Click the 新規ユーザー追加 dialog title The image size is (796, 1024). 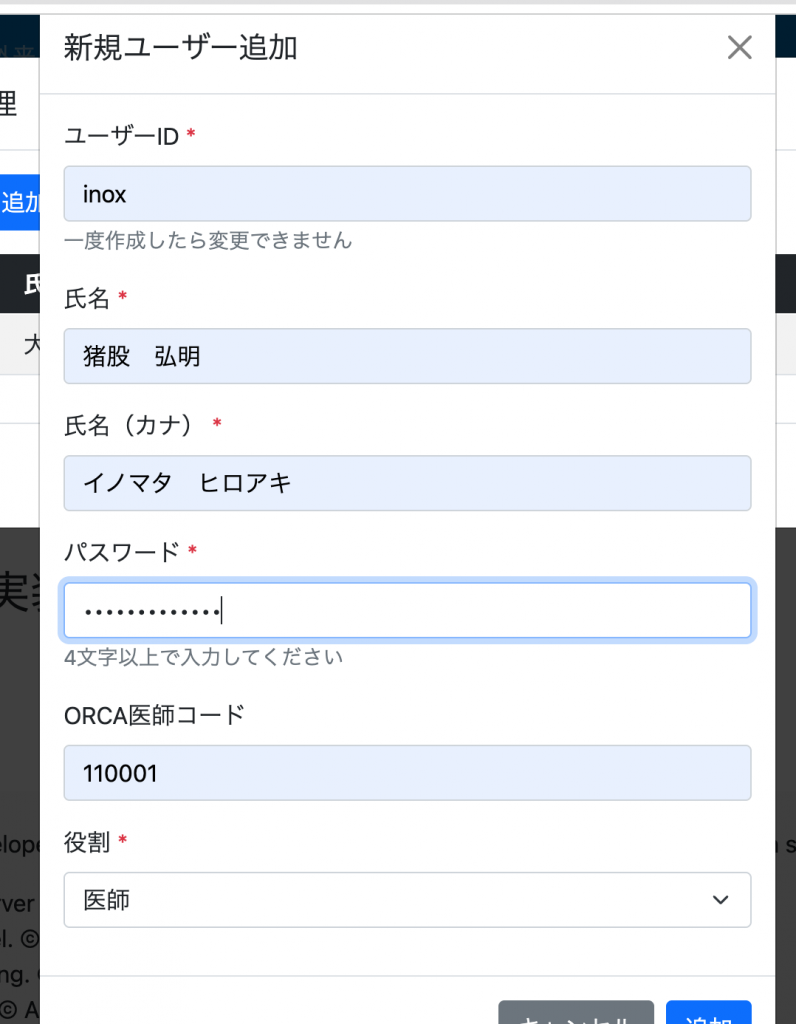click(x=181, y=48)
